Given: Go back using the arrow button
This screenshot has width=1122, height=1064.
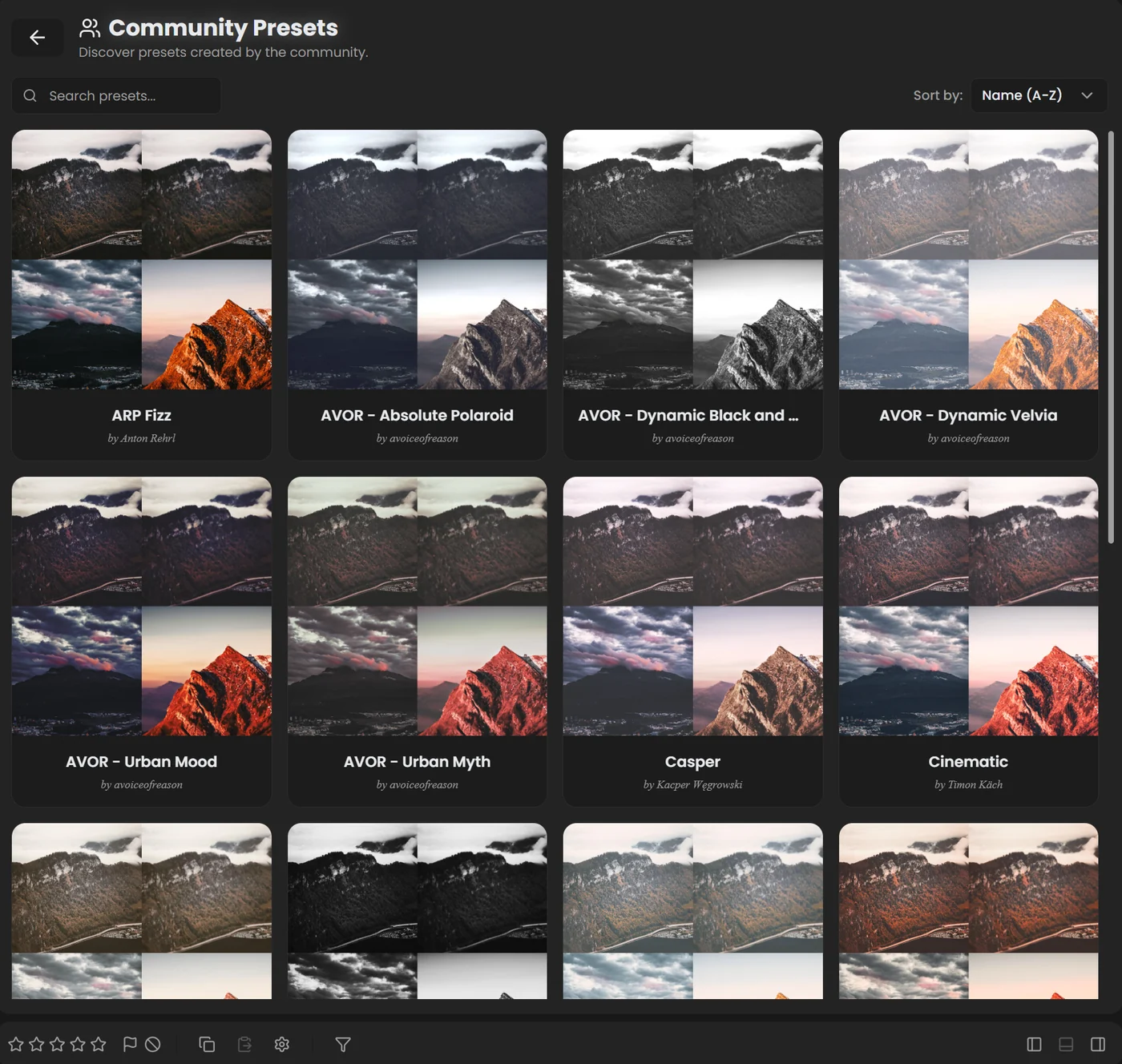Looking at the screenshot, I should pos(37,38).
